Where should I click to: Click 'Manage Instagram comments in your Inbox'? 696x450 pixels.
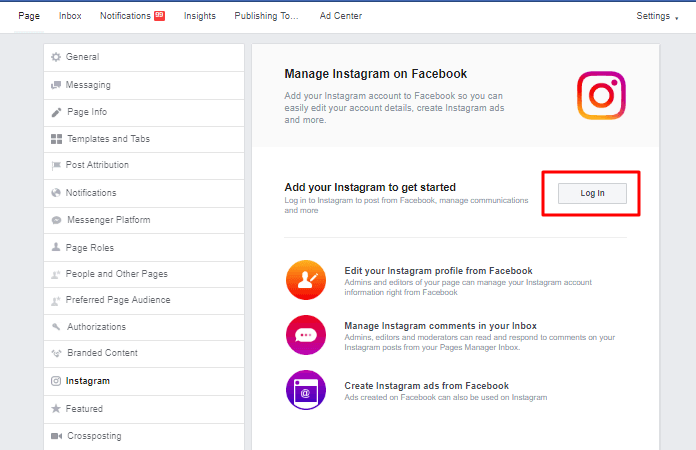[x=440, y=326]
